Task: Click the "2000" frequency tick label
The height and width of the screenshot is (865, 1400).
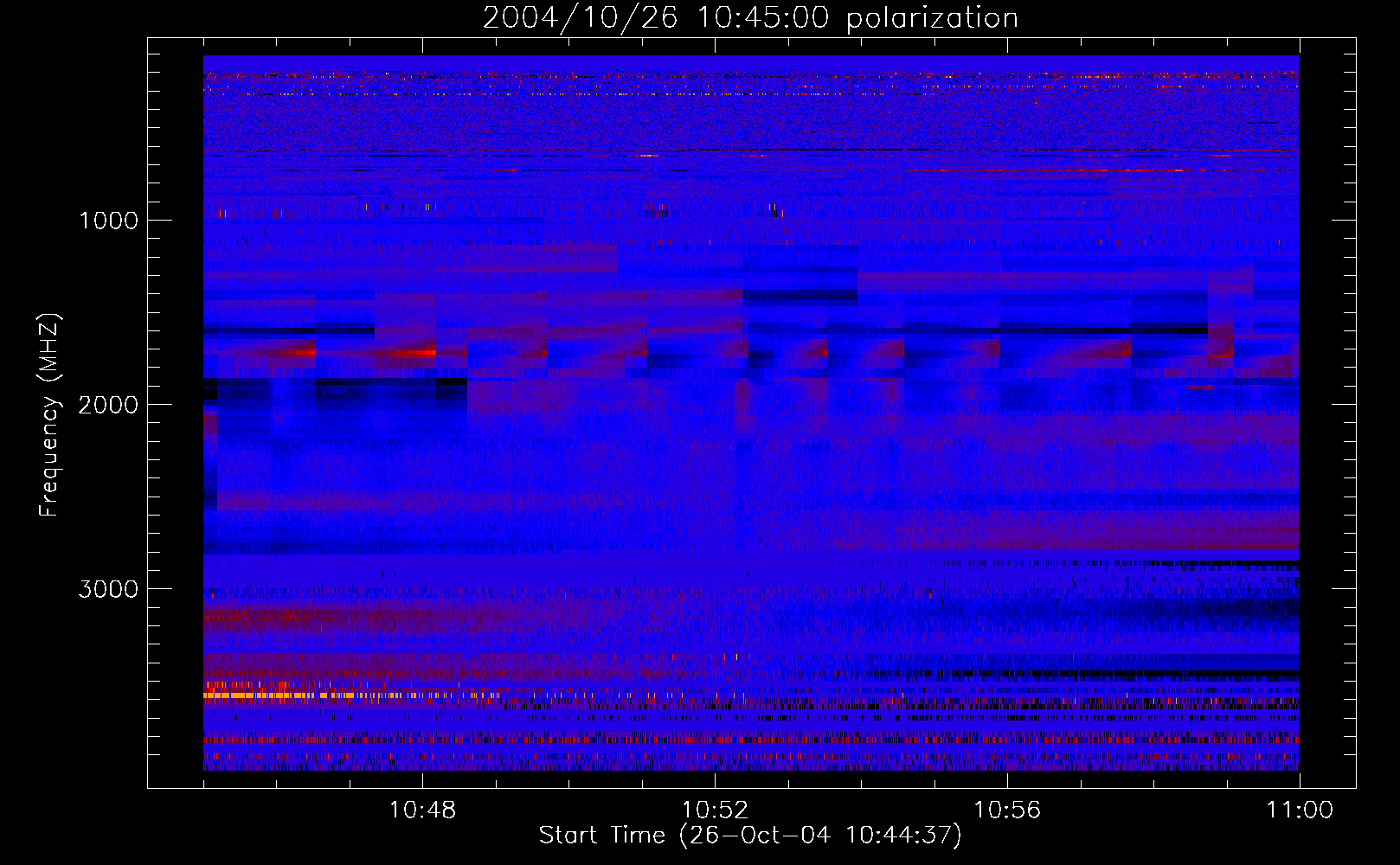Action: (x=108, y=405)
